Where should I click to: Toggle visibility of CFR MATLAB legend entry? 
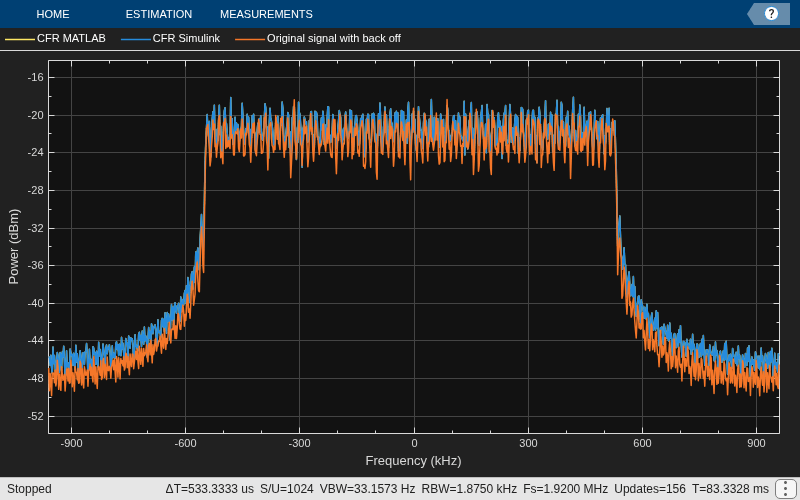point(71,38)
